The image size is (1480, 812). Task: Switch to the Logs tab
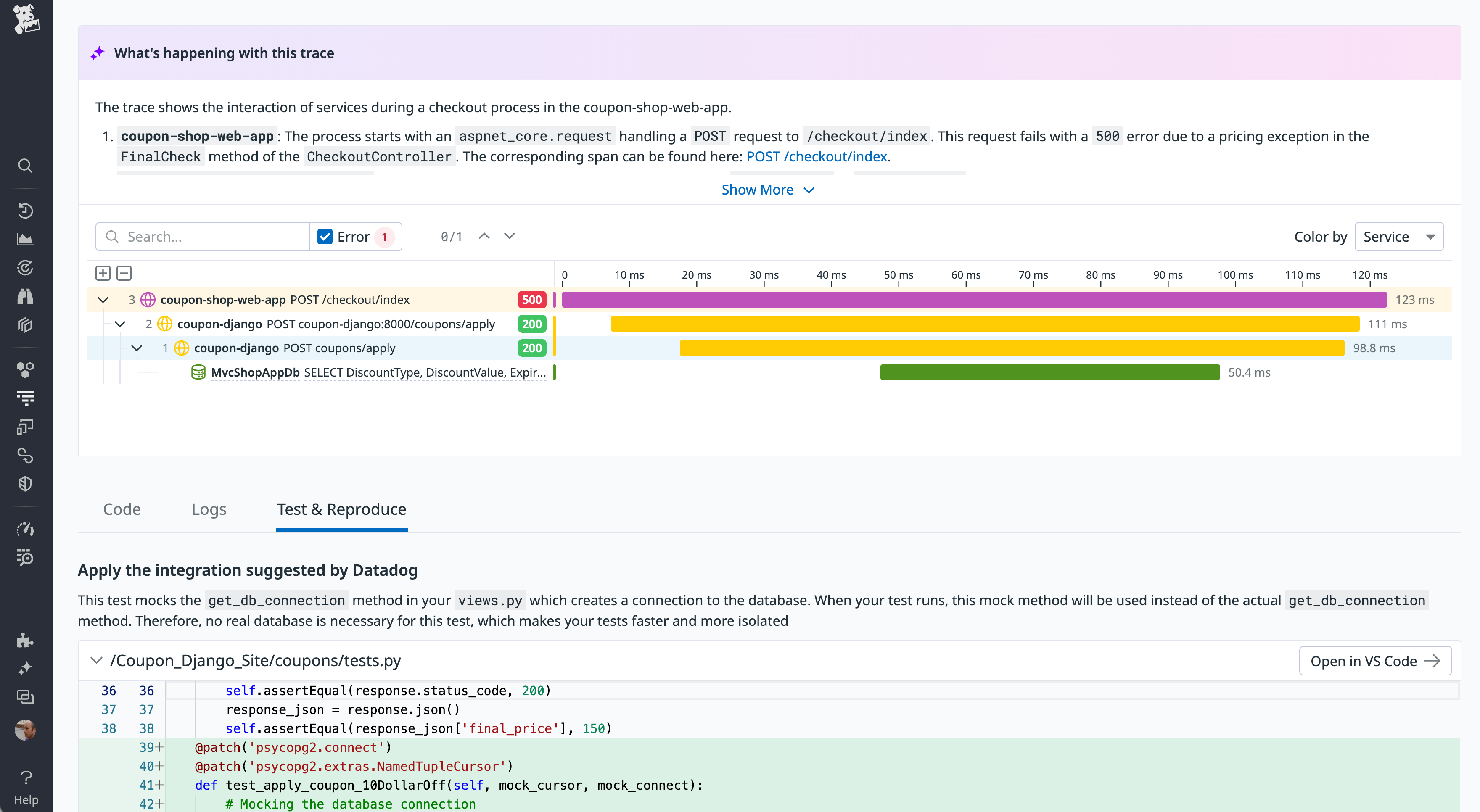click(x=209, y=509)
